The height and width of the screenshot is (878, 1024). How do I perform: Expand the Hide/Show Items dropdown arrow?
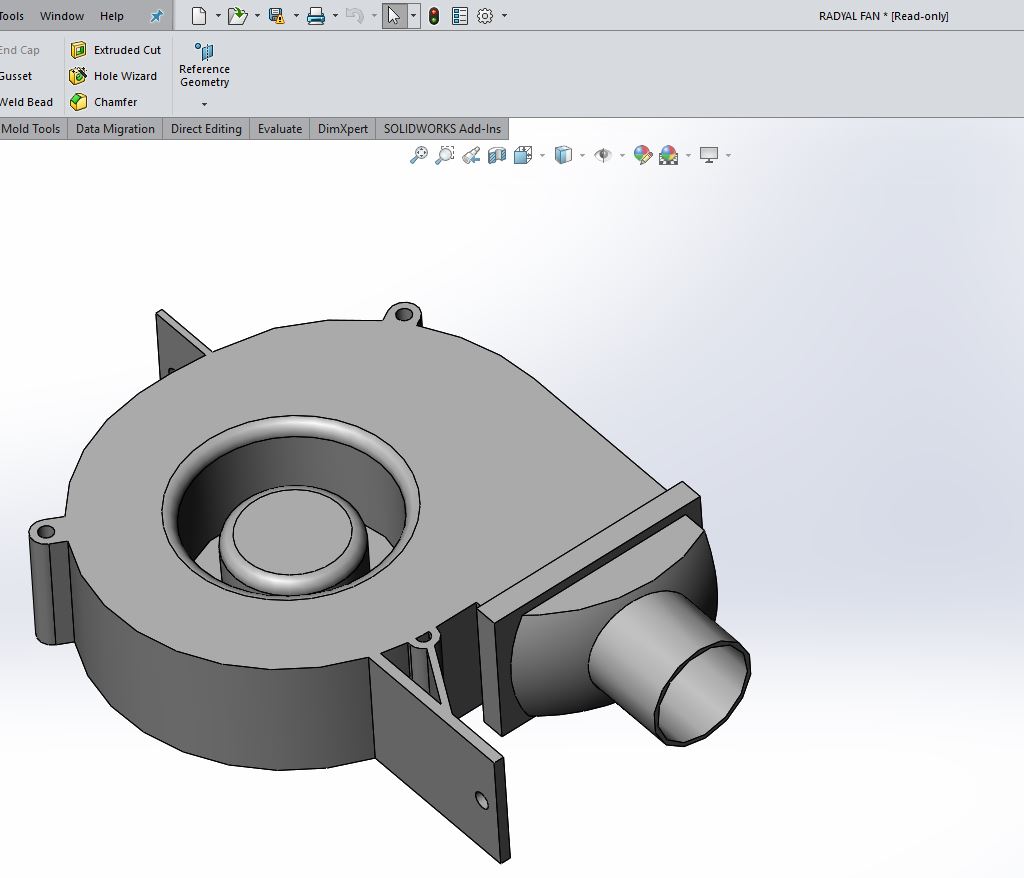point(622,155)
